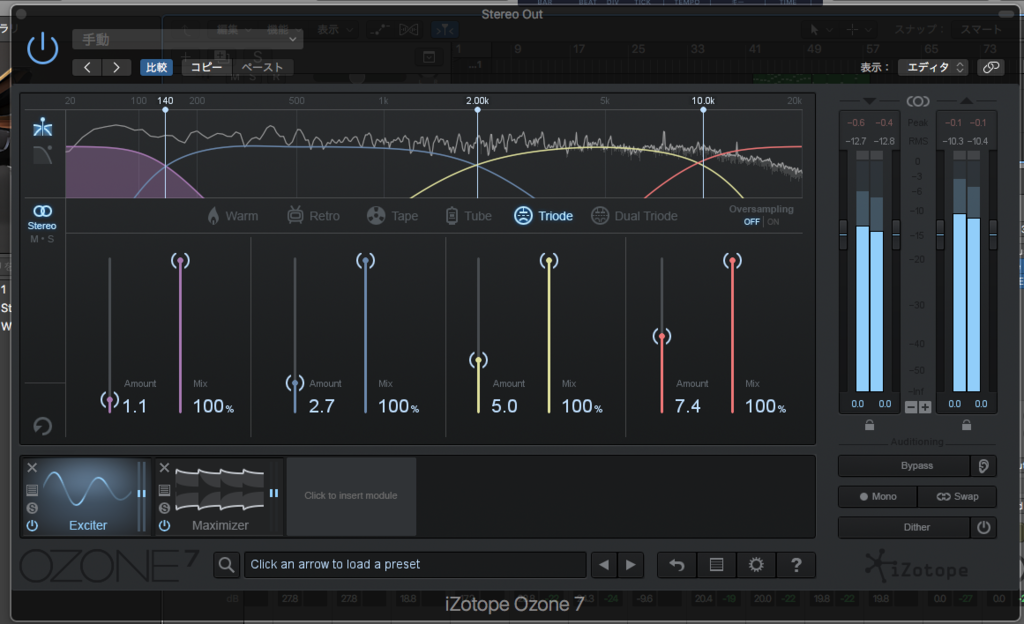This screenshot has height=624, width=1024.
Task: Select Stereo channel mode
Action: point(42,217)
